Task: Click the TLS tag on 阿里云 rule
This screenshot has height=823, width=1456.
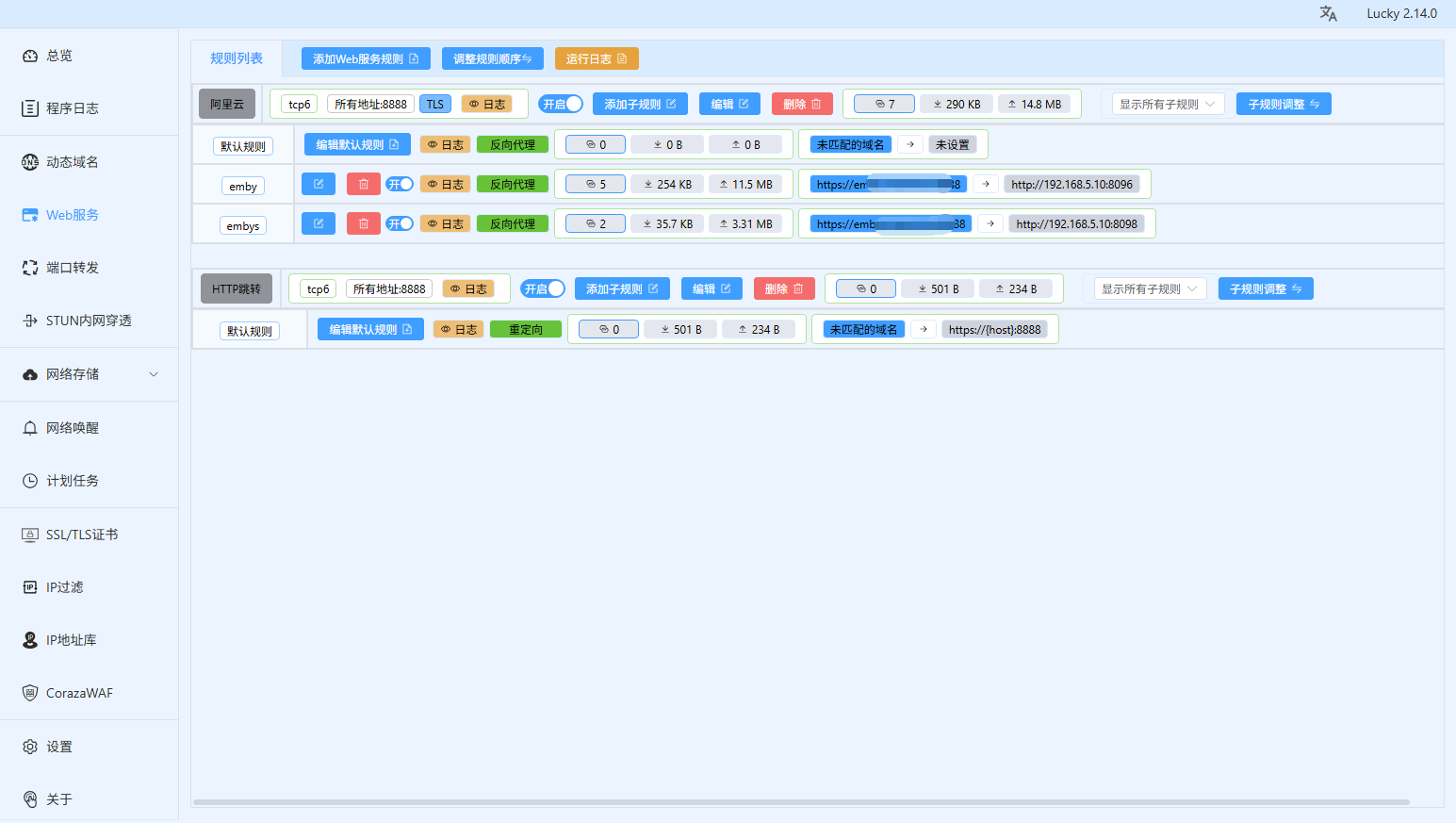Action: (435, 104)
